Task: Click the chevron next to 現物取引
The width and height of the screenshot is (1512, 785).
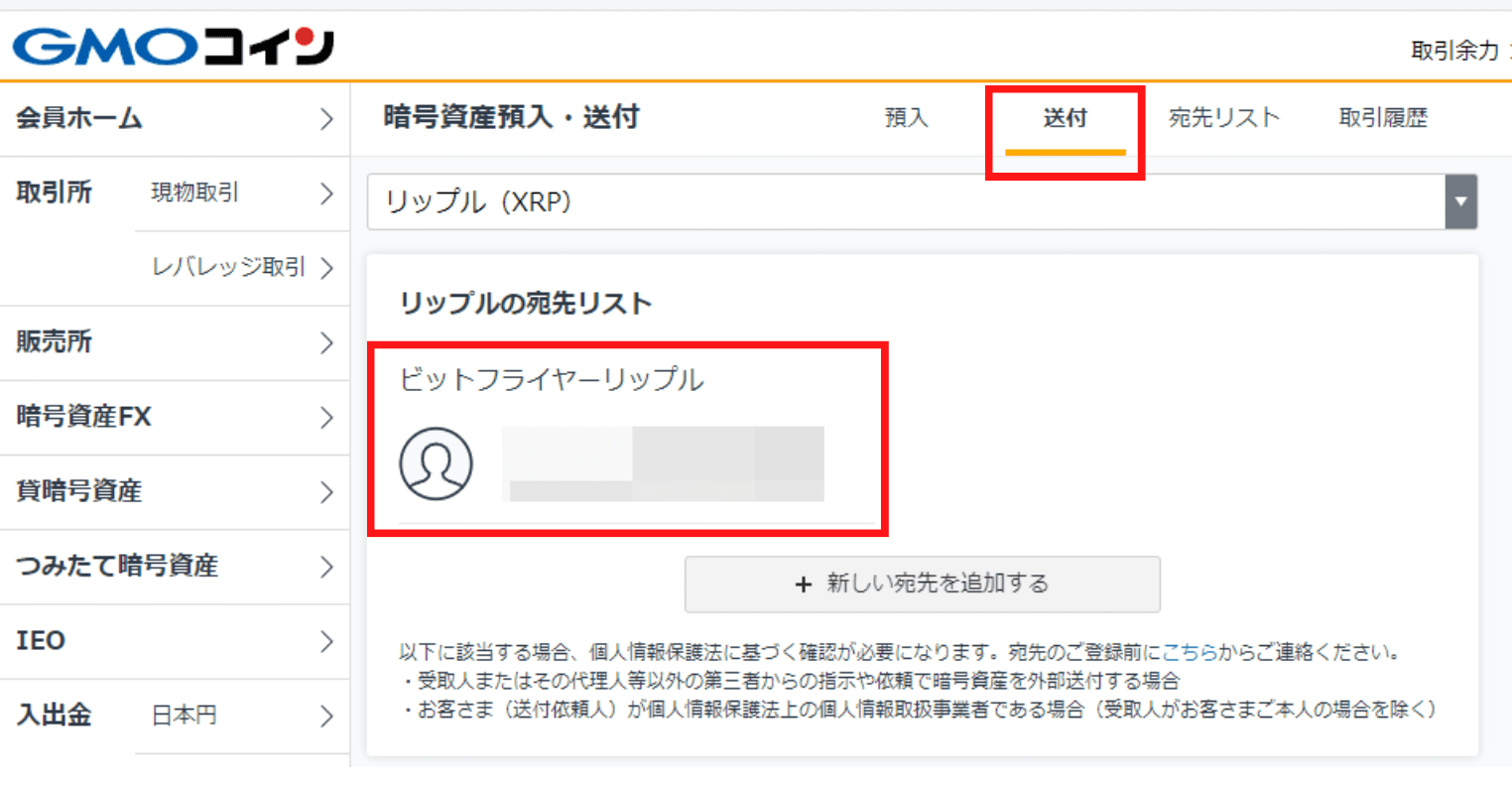Action: [x=326, y=194]
